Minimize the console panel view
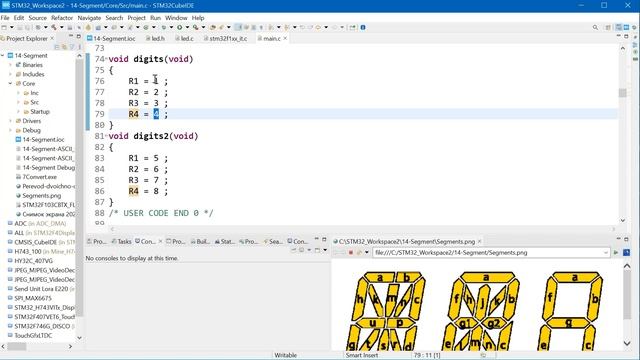 coord(316,239)
